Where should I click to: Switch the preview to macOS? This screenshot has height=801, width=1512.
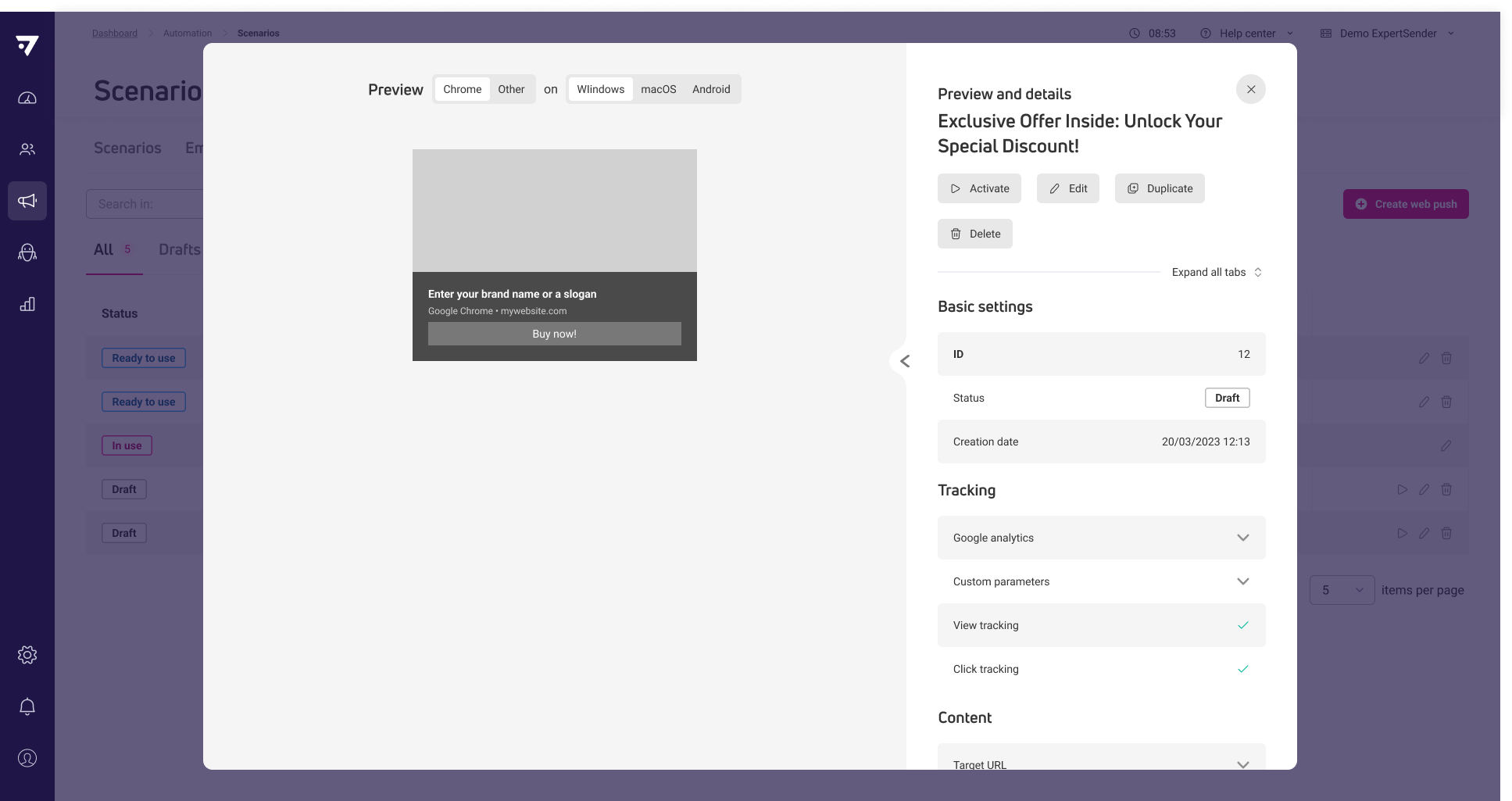point(658,89)
